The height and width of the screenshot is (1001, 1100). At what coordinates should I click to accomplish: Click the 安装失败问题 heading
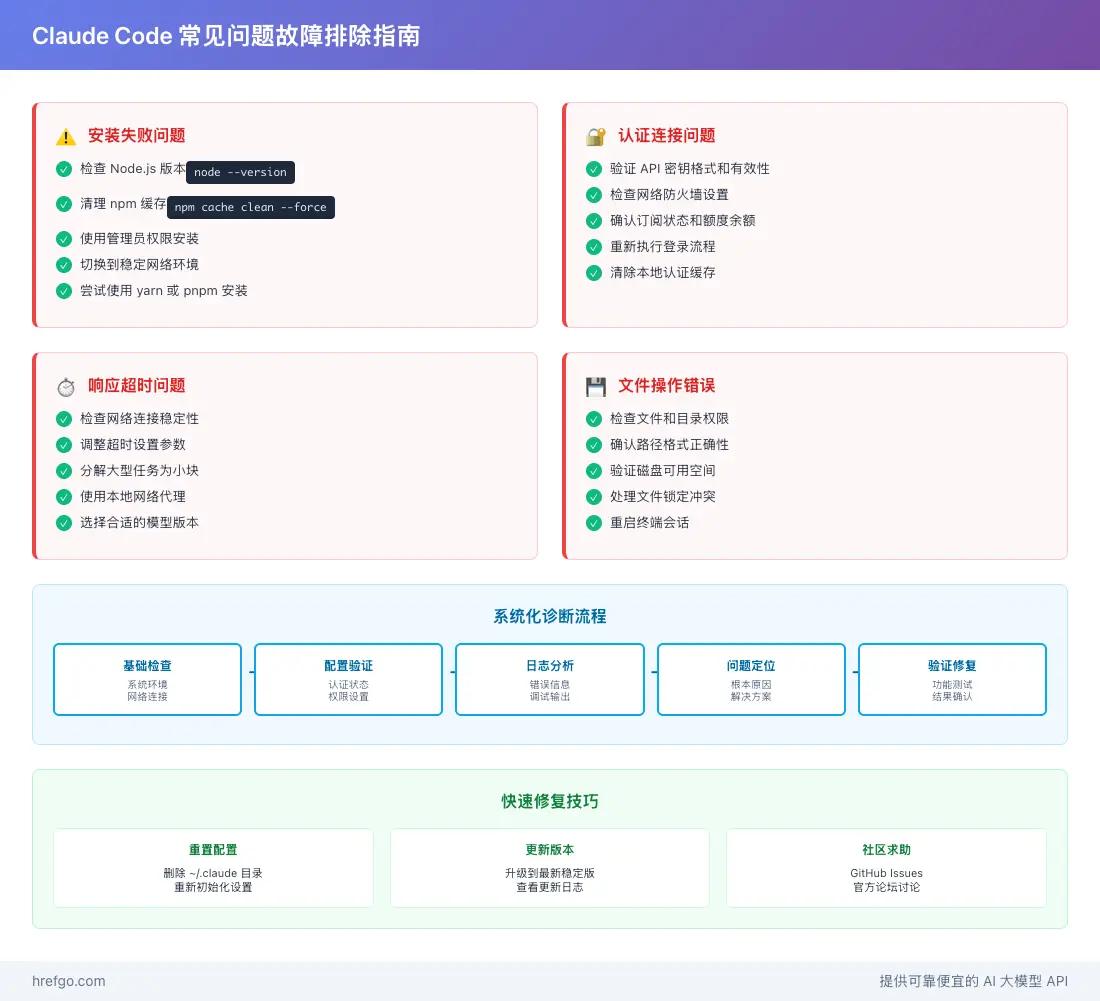pyautogui.click(x=137, y=135)
